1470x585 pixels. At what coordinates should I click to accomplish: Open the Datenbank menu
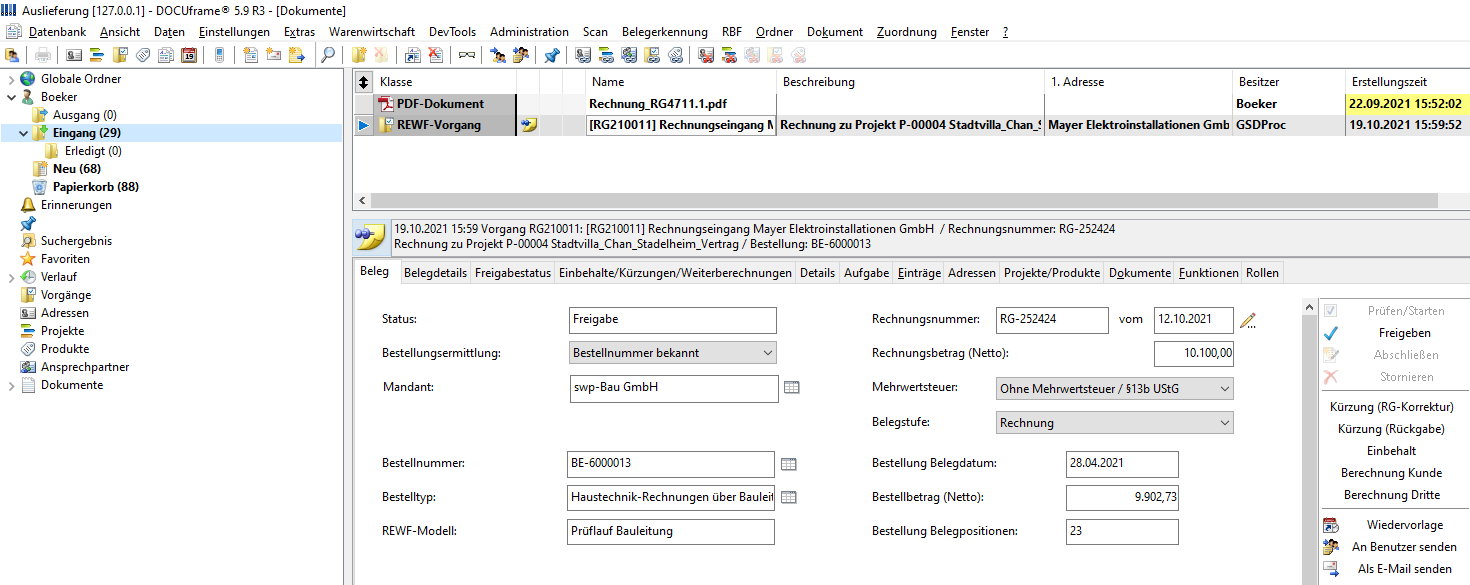(57, 32)
